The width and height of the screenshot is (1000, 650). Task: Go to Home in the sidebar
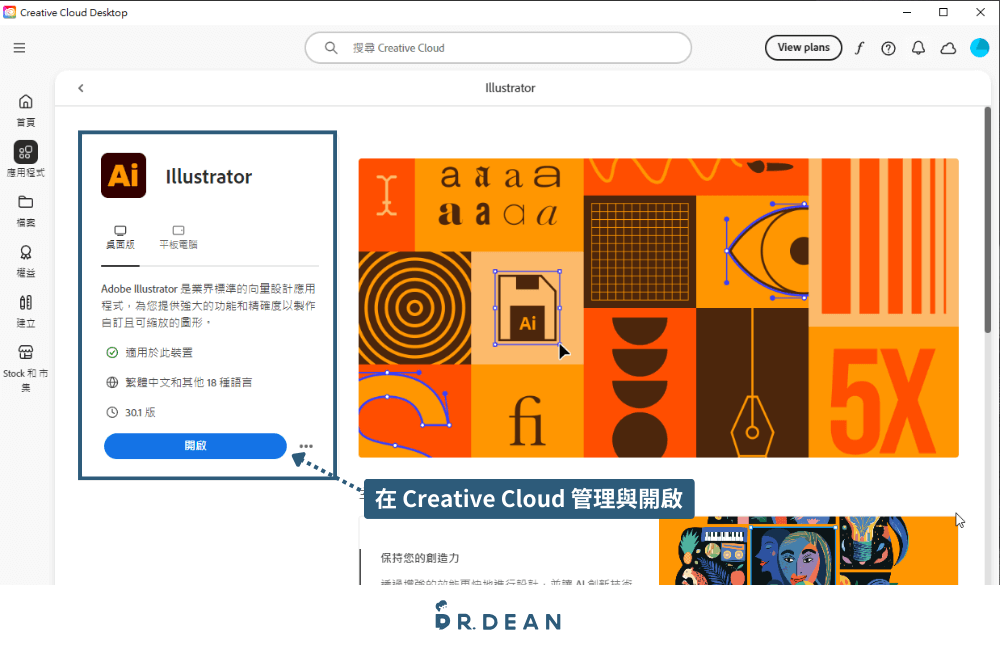coord(26,110)
